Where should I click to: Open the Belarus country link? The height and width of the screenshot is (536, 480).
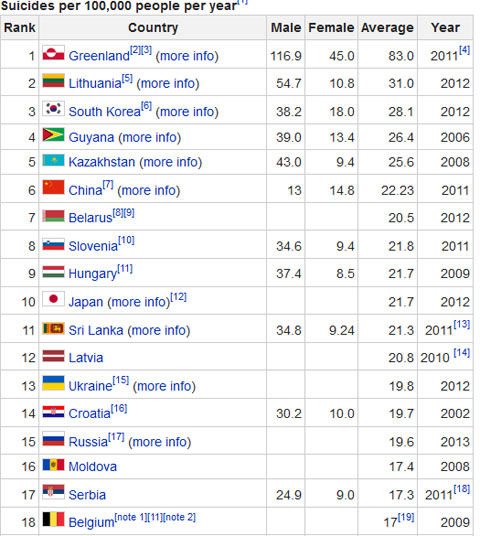pos(90,218)
